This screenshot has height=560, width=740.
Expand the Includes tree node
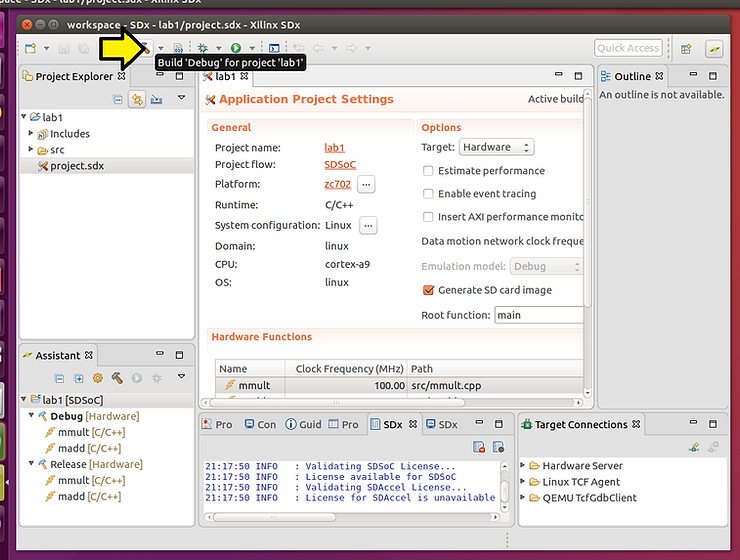(x=31, y=133)
